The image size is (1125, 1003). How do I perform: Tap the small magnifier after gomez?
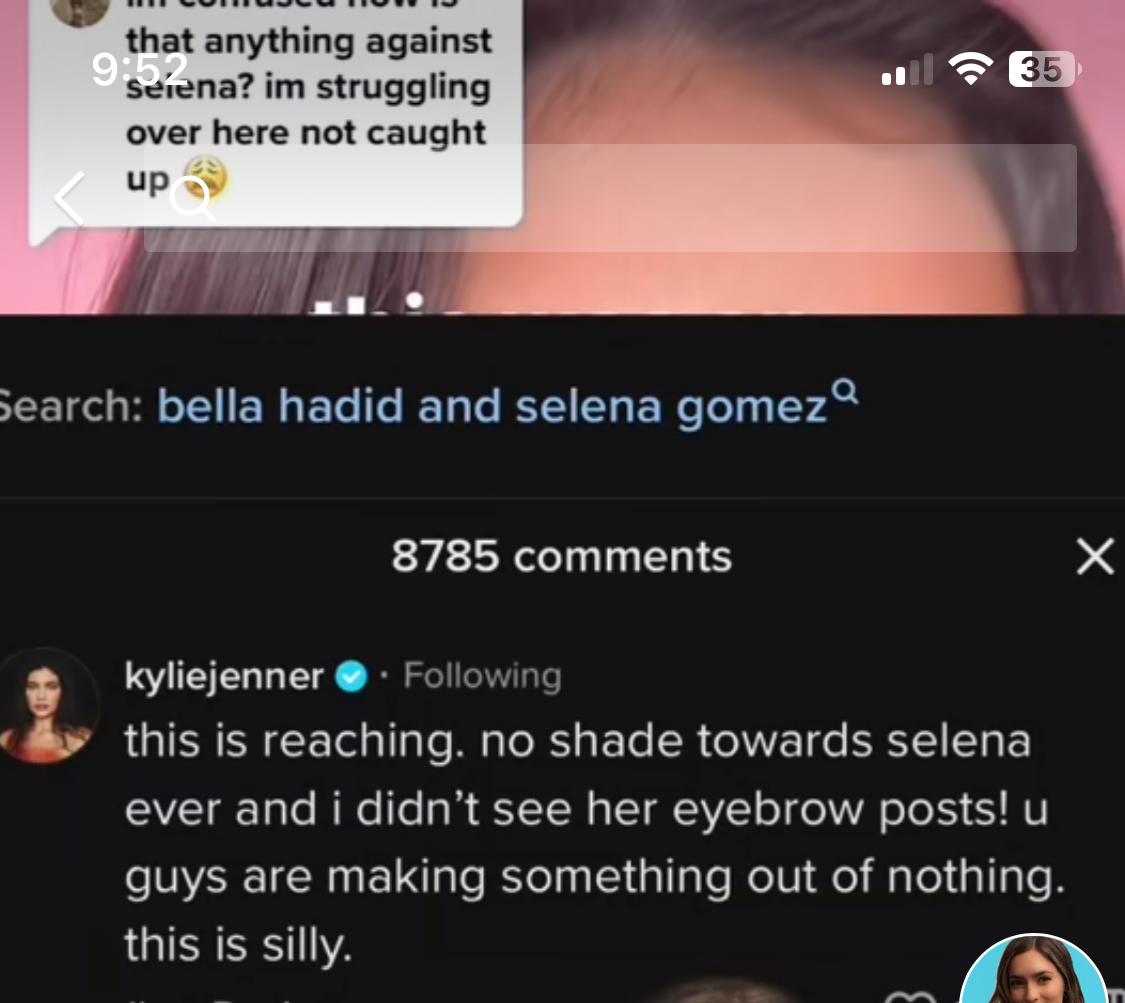coord(845,392)
